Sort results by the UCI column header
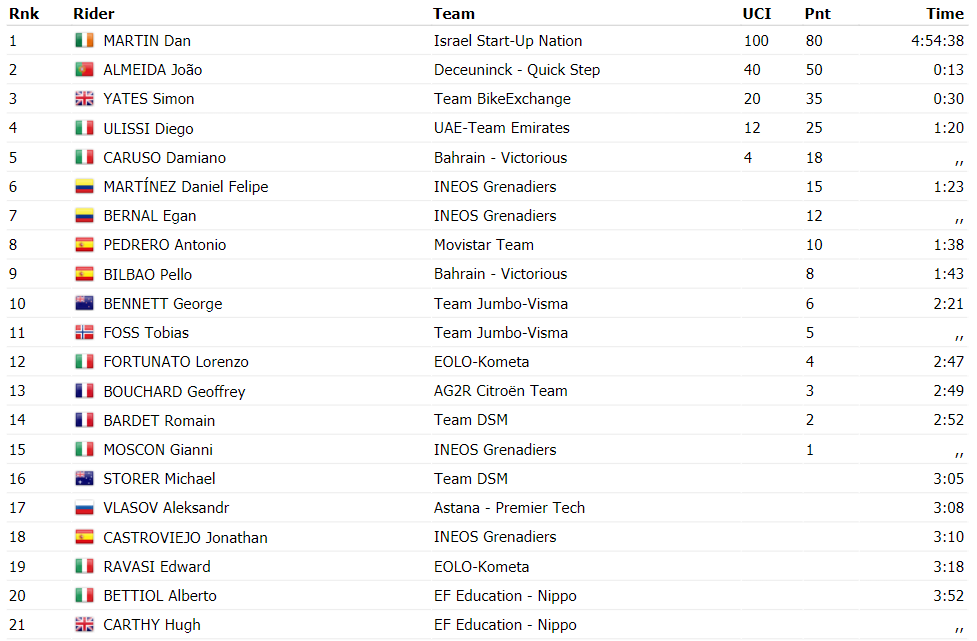 pos(756,14)
